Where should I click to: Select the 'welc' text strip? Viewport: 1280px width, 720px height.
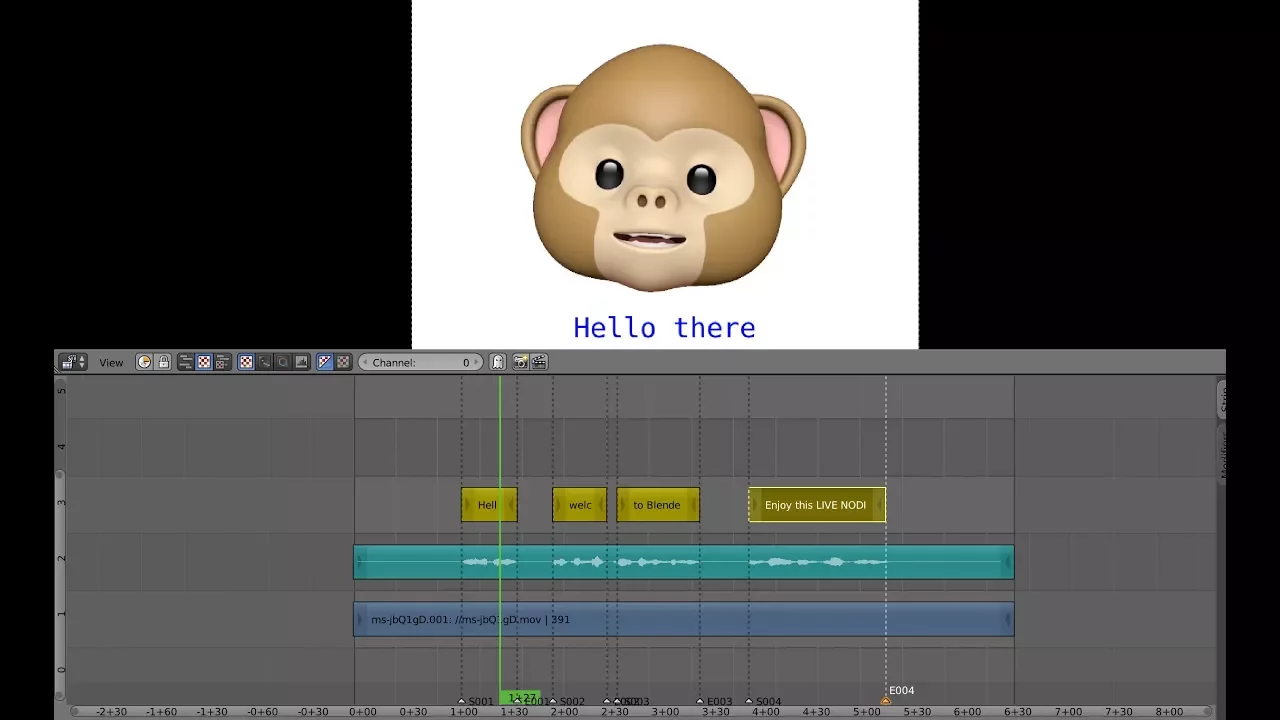(x=580, y=505)
